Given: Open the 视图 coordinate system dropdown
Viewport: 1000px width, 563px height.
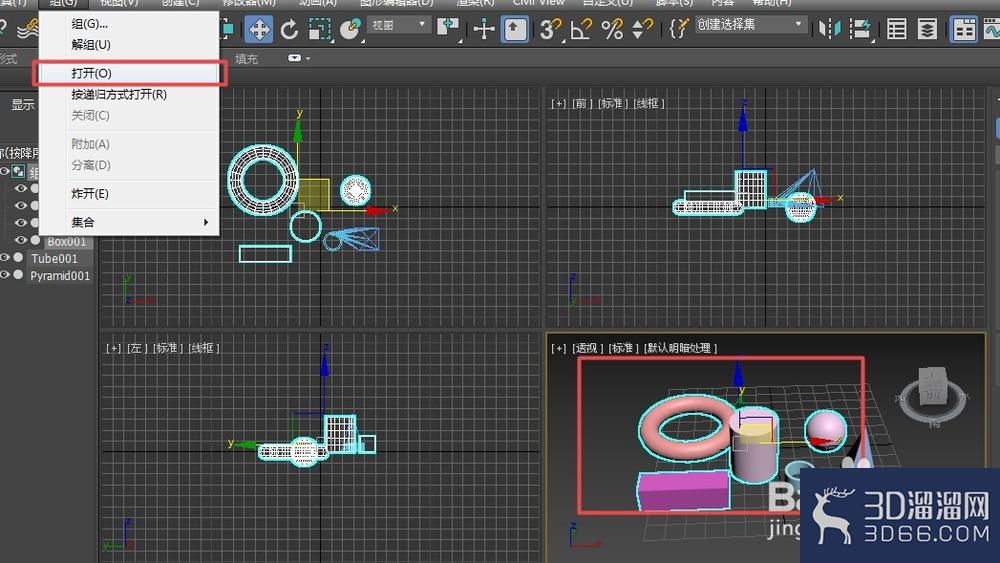Looking at the screenshot, I should (x=399, y=26).
